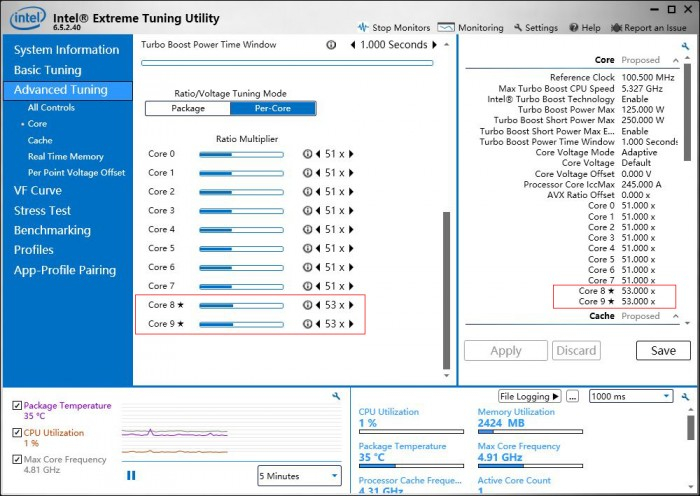The height and width of the screenshot is (496, 700).
Task: Click the wrench icon above the monitoring graph
Action: 336,397
